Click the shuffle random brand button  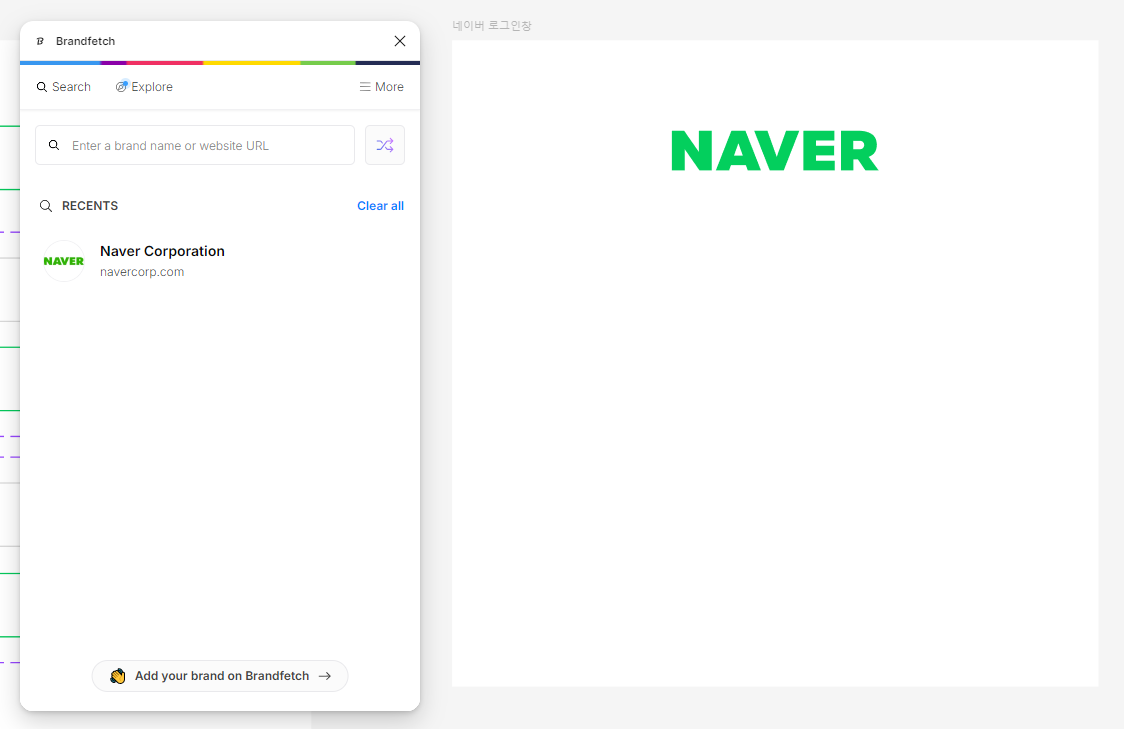pos(385,146)
